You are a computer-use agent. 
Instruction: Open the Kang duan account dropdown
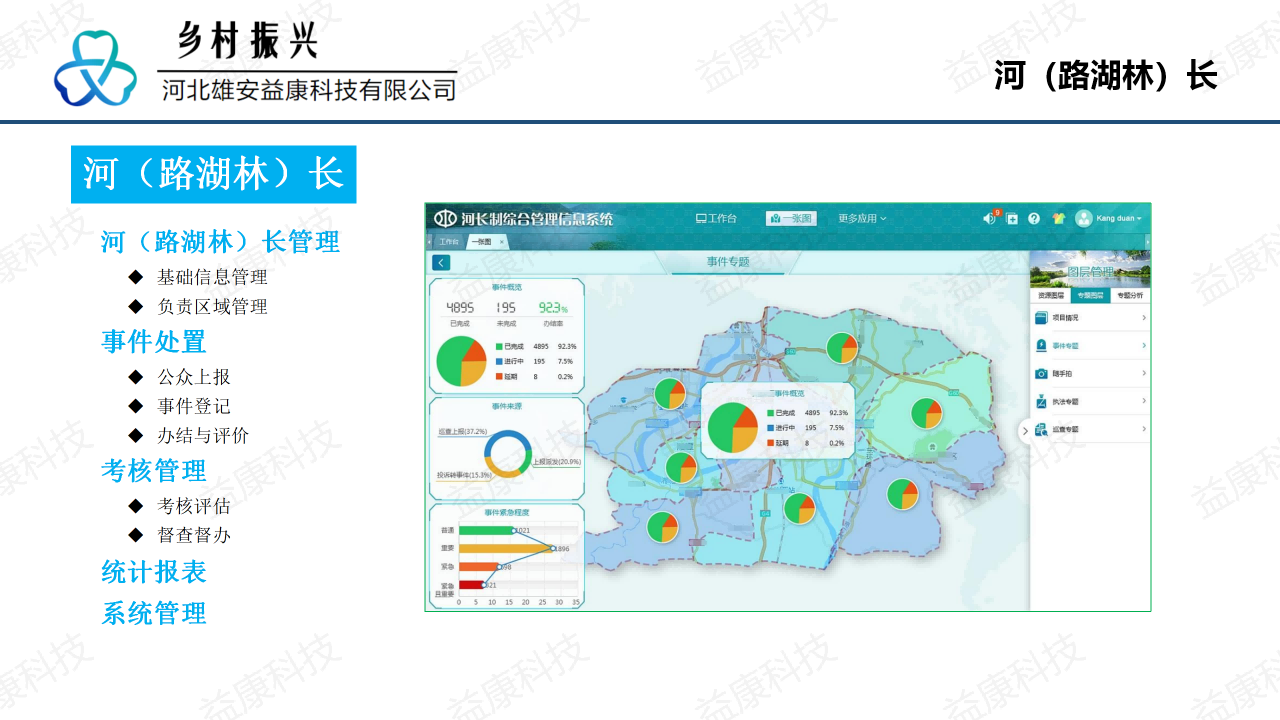[x=1119, y=218]
